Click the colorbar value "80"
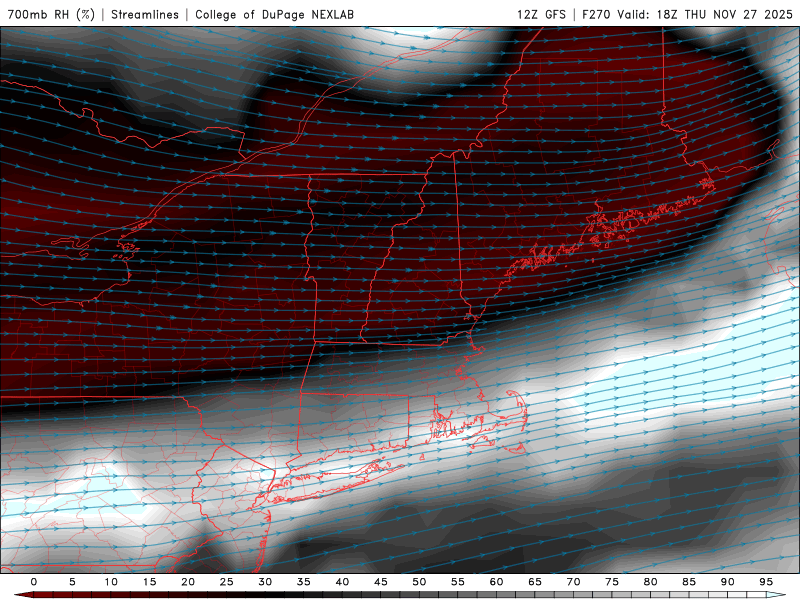The height and width of the screenshot is (600, 800). click(650, 582)
